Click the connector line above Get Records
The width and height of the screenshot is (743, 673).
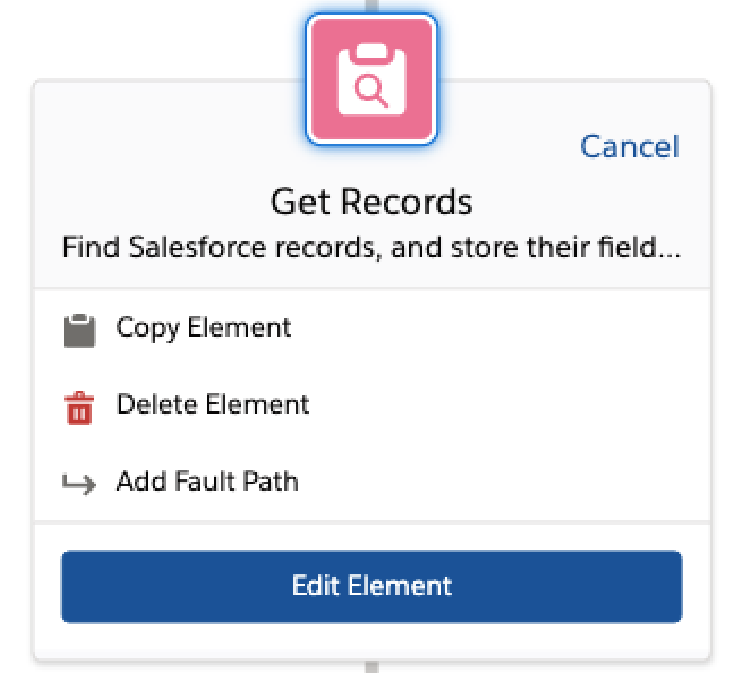click(372, 6)
